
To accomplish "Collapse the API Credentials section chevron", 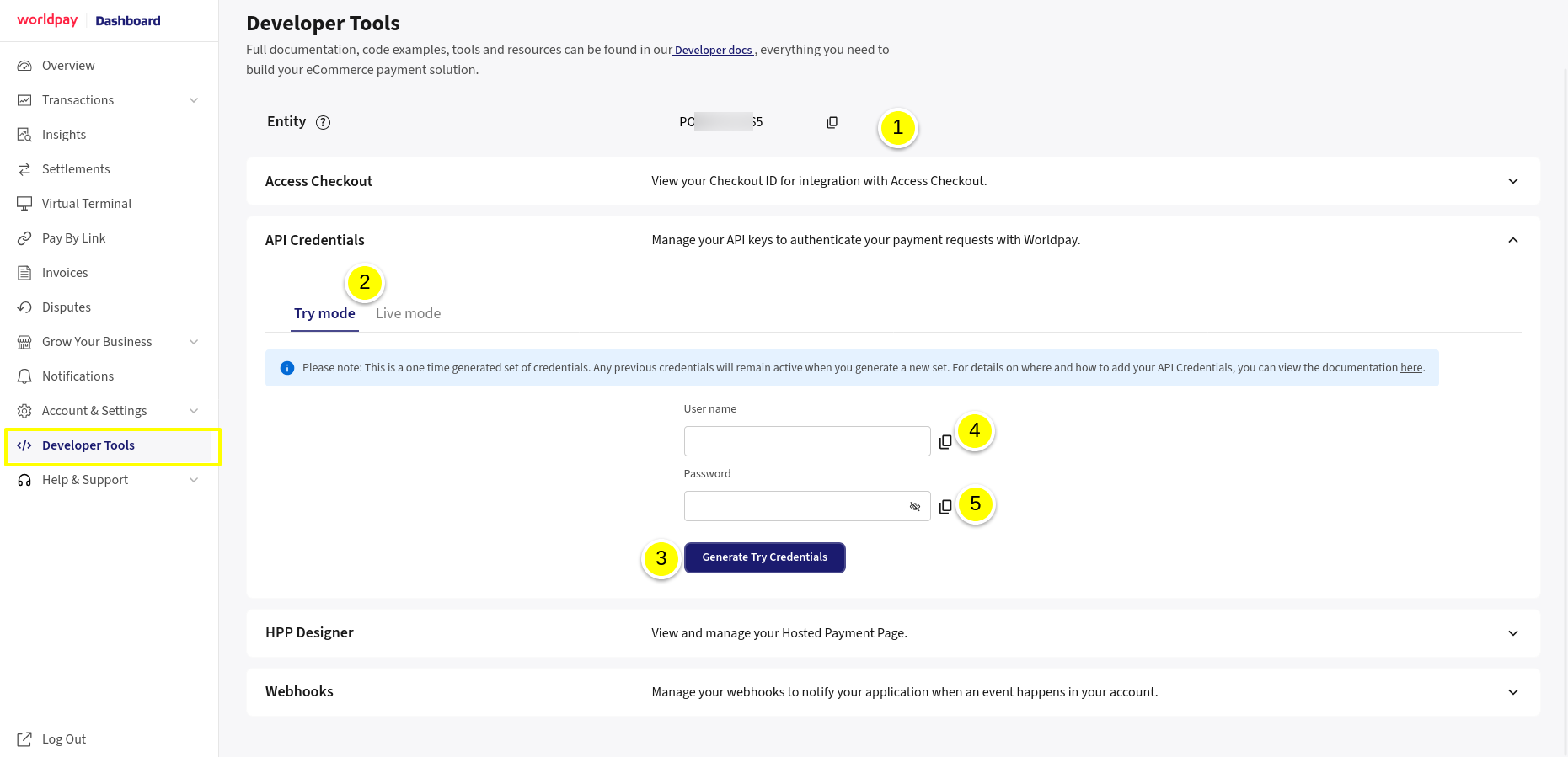I will pyautogui.click(x=1513, y=240).
